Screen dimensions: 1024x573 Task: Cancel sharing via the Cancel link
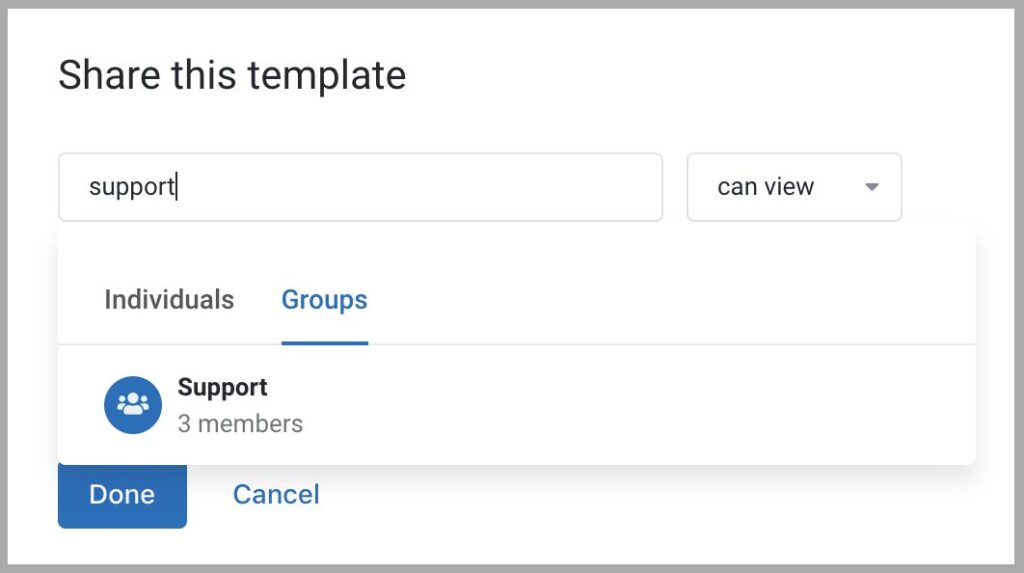276,495
